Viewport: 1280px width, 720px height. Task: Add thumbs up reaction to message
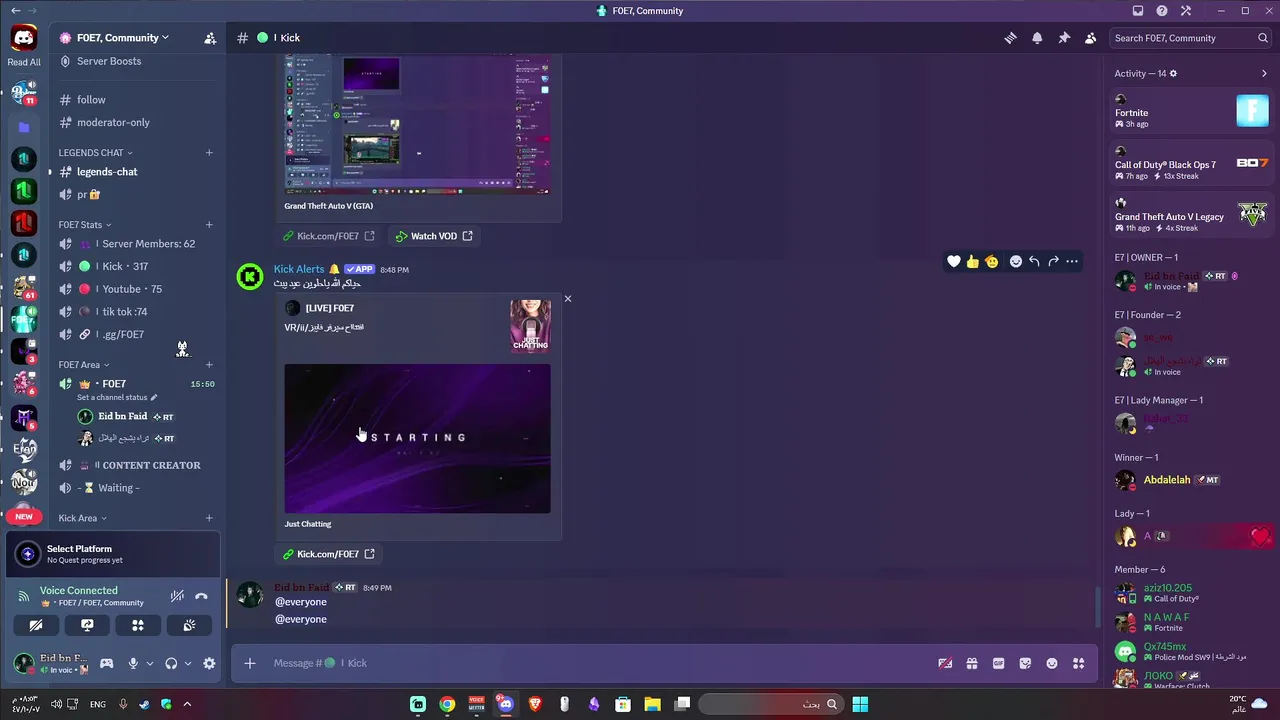coord(973,262)
